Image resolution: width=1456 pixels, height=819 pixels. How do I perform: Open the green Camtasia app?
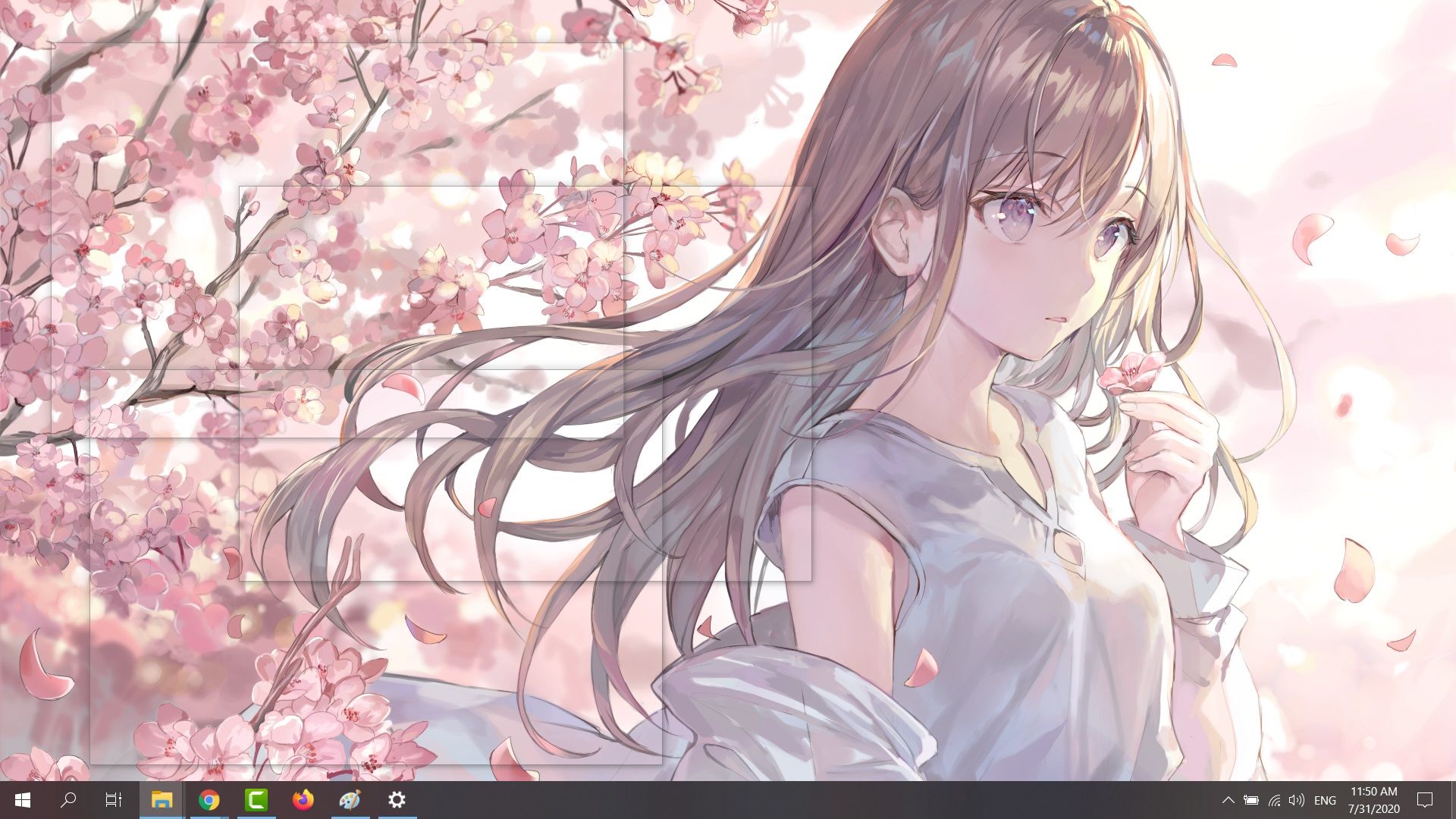pos(256,800)
